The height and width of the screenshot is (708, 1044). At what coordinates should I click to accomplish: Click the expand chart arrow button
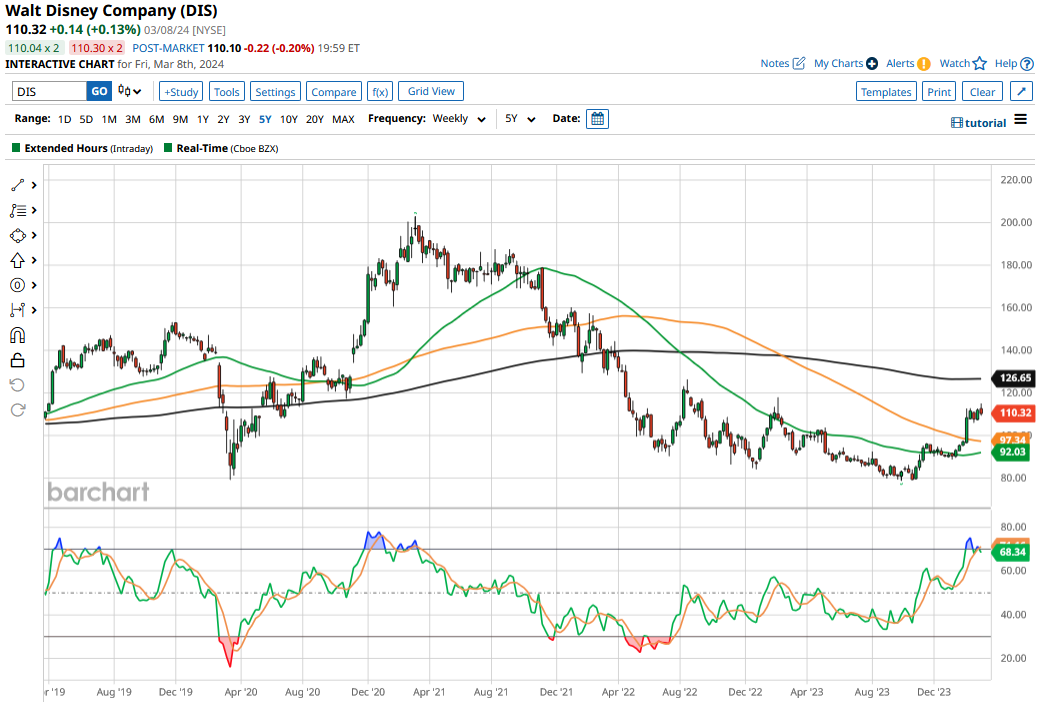[1021, 92]
